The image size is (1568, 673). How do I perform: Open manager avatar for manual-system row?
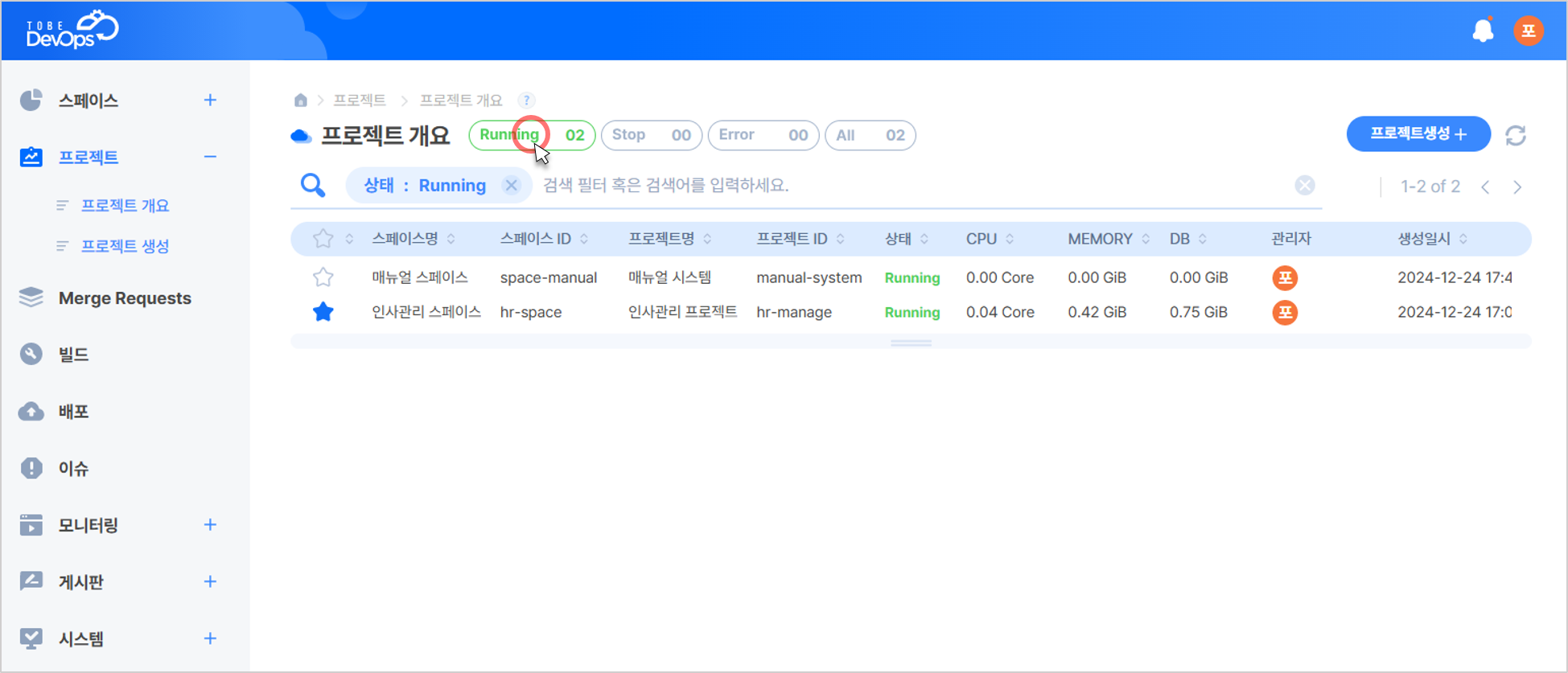[1285, 278]
